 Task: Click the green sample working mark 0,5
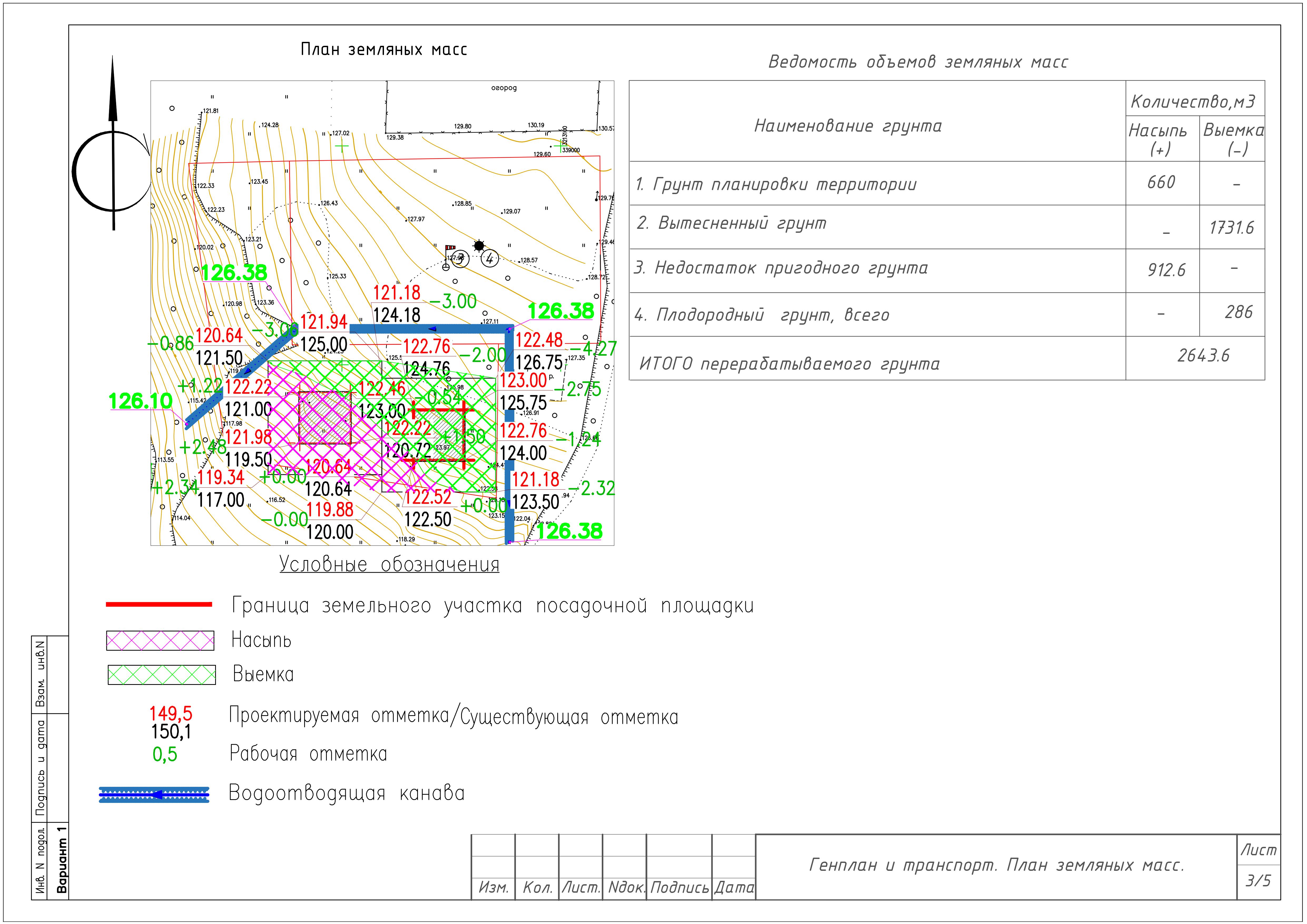tap(165, 755)
